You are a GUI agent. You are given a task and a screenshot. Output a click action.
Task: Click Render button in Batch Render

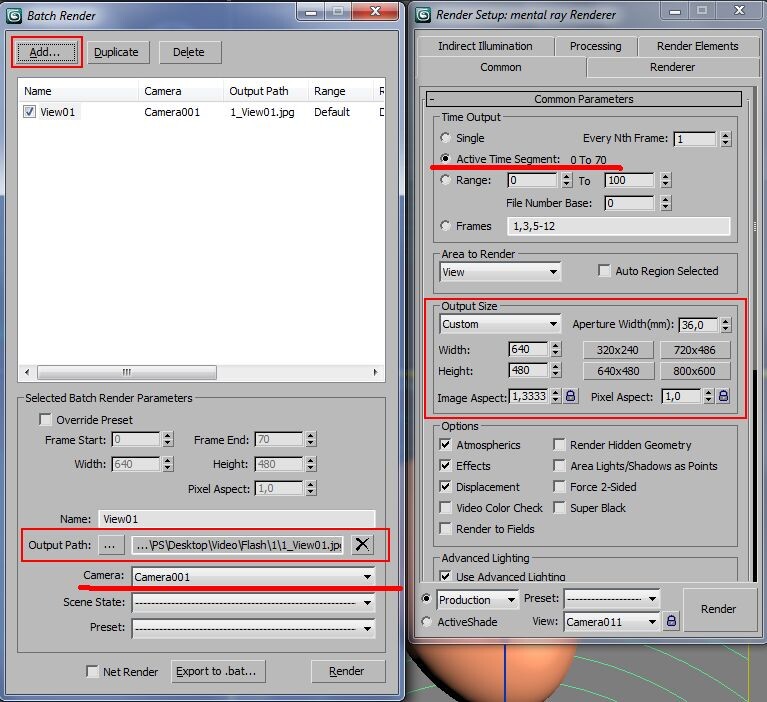(348, 671)
